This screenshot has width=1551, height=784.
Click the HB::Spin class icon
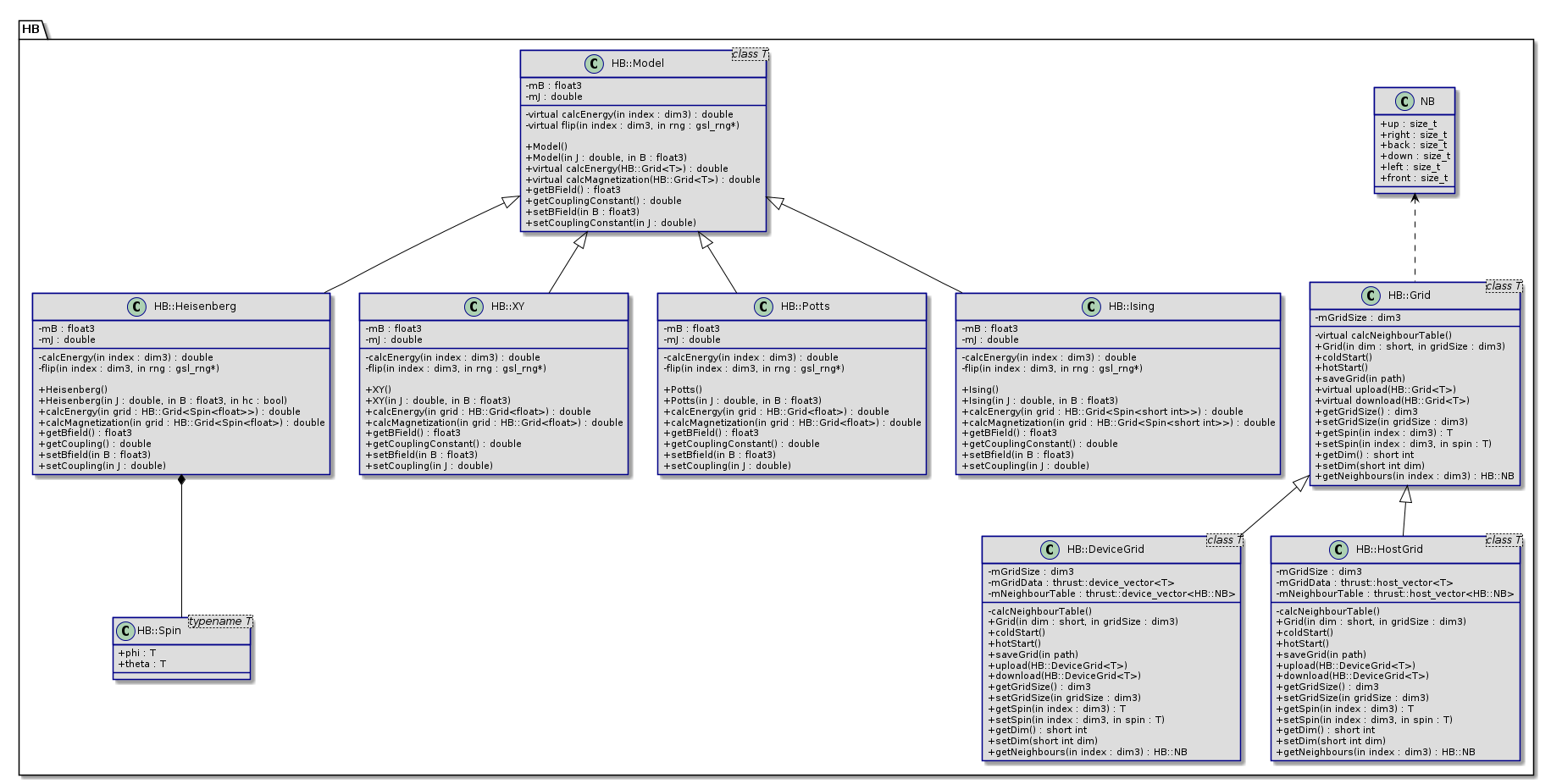click(126, 631)
